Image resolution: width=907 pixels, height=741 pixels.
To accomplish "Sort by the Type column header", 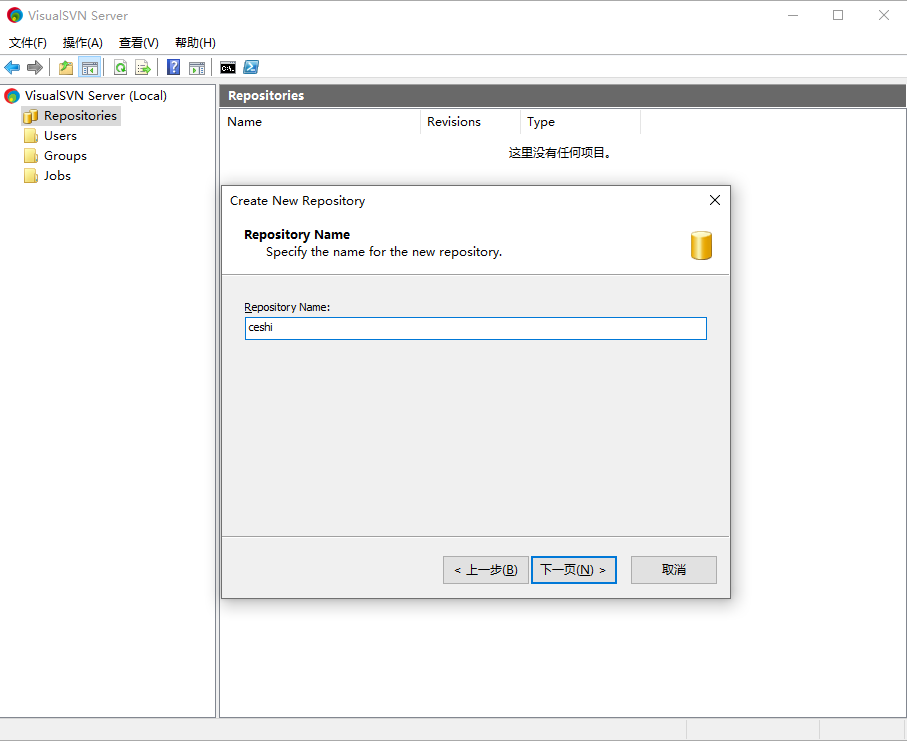I will click(x=580, y=122).
